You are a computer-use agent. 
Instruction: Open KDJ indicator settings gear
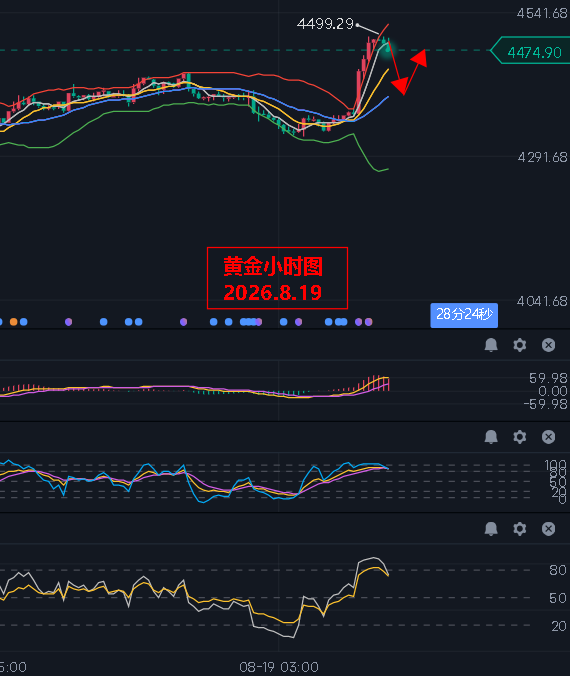[x=520, y=437]
